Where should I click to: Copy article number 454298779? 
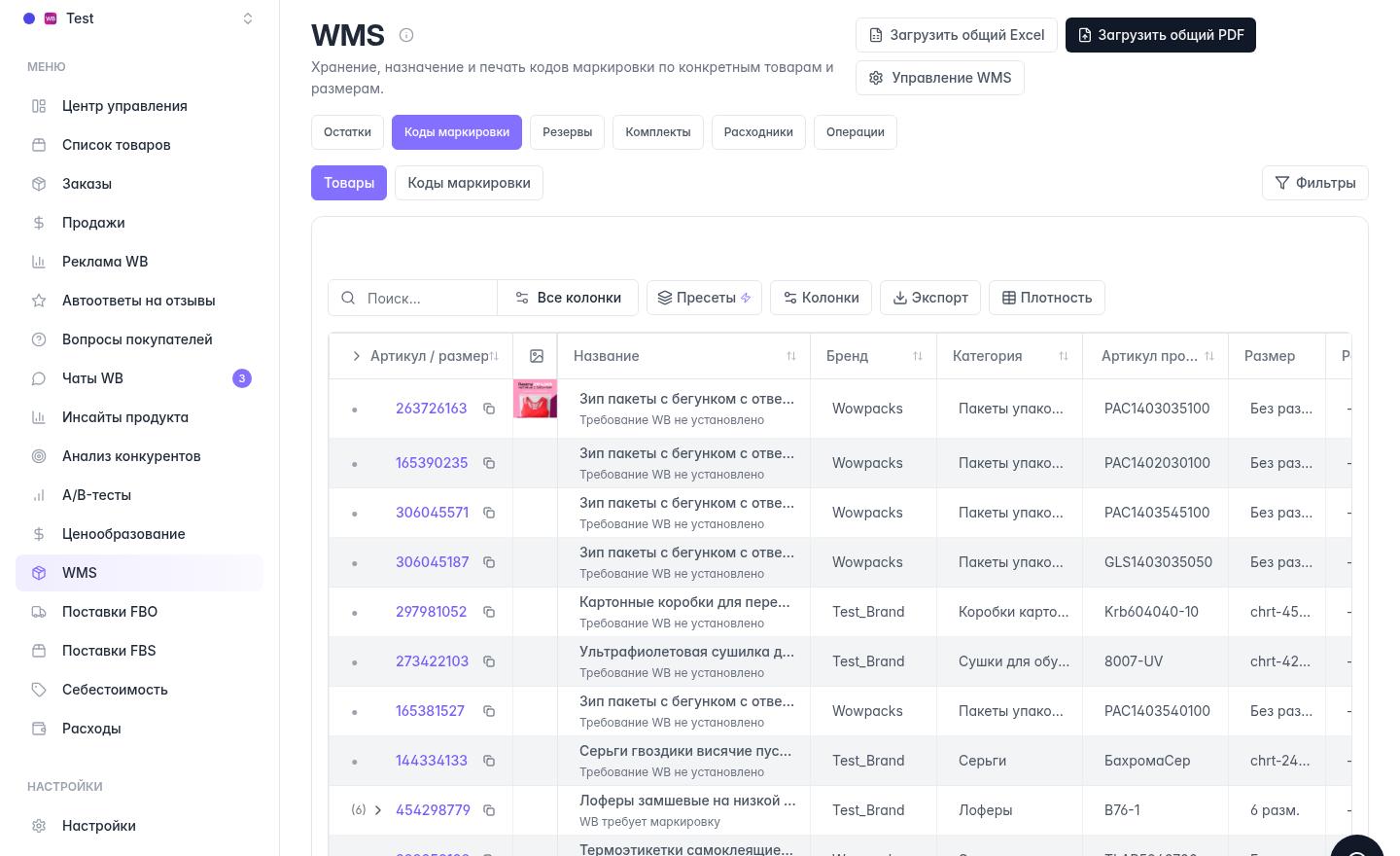(x=489, y=810)
